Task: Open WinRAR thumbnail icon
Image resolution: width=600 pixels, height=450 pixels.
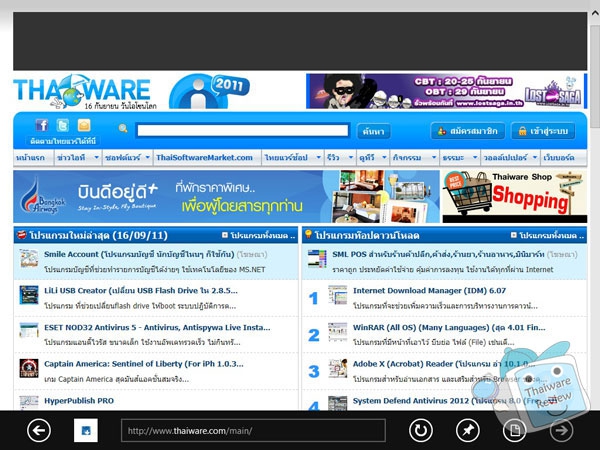Action: point(338,331)
